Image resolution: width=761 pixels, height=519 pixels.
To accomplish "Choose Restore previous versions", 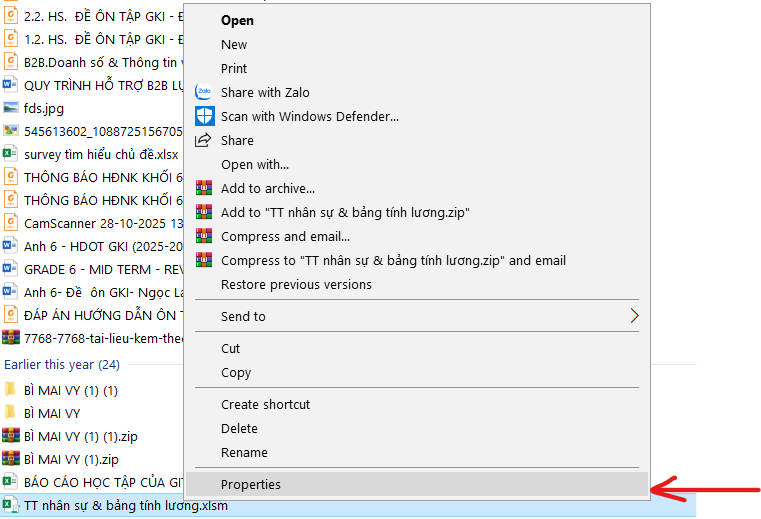I will pos(417,284).
